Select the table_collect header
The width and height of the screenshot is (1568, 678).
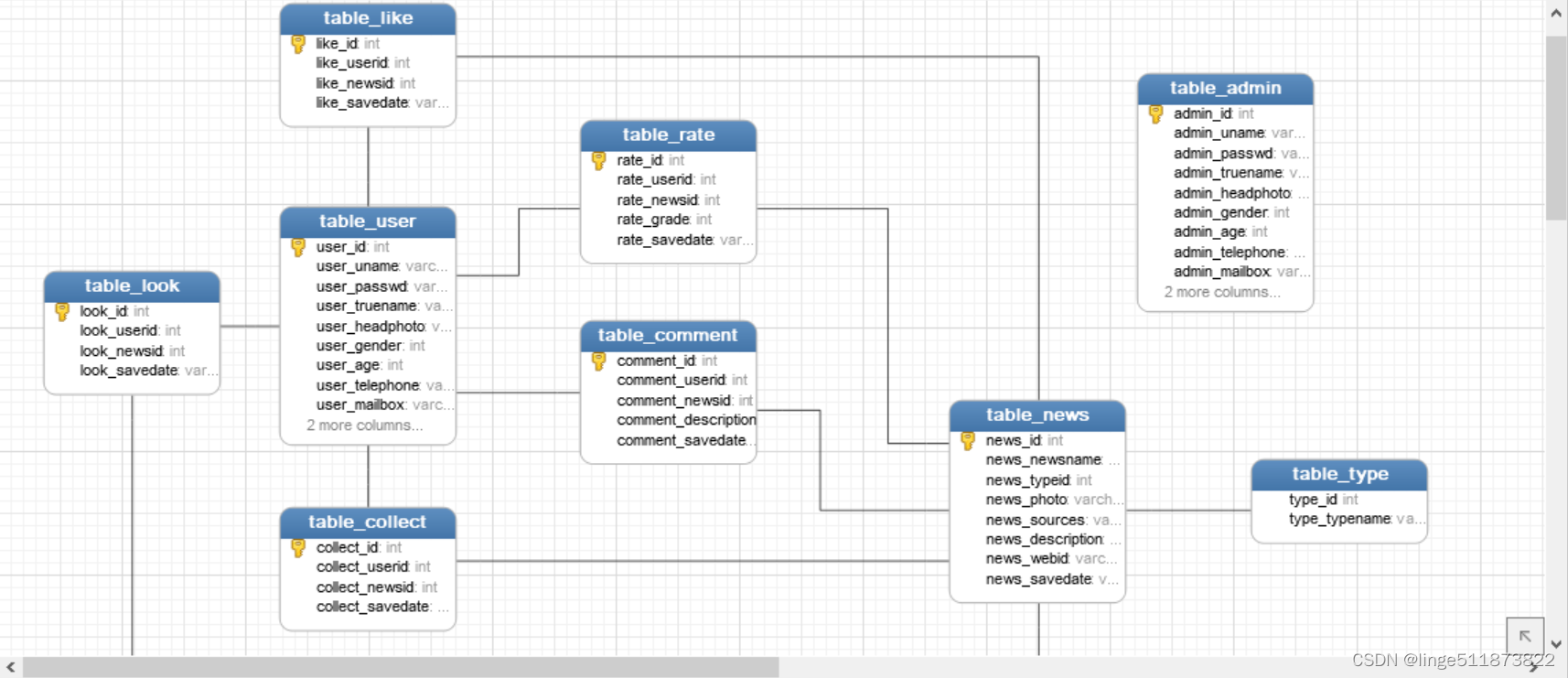368,522
